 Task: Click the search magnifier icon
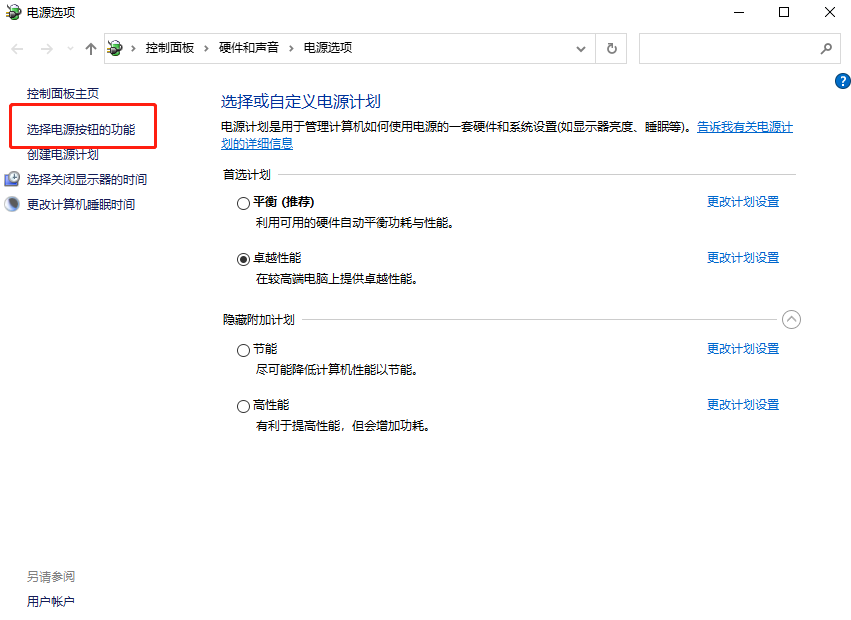[x=826, y=47]
